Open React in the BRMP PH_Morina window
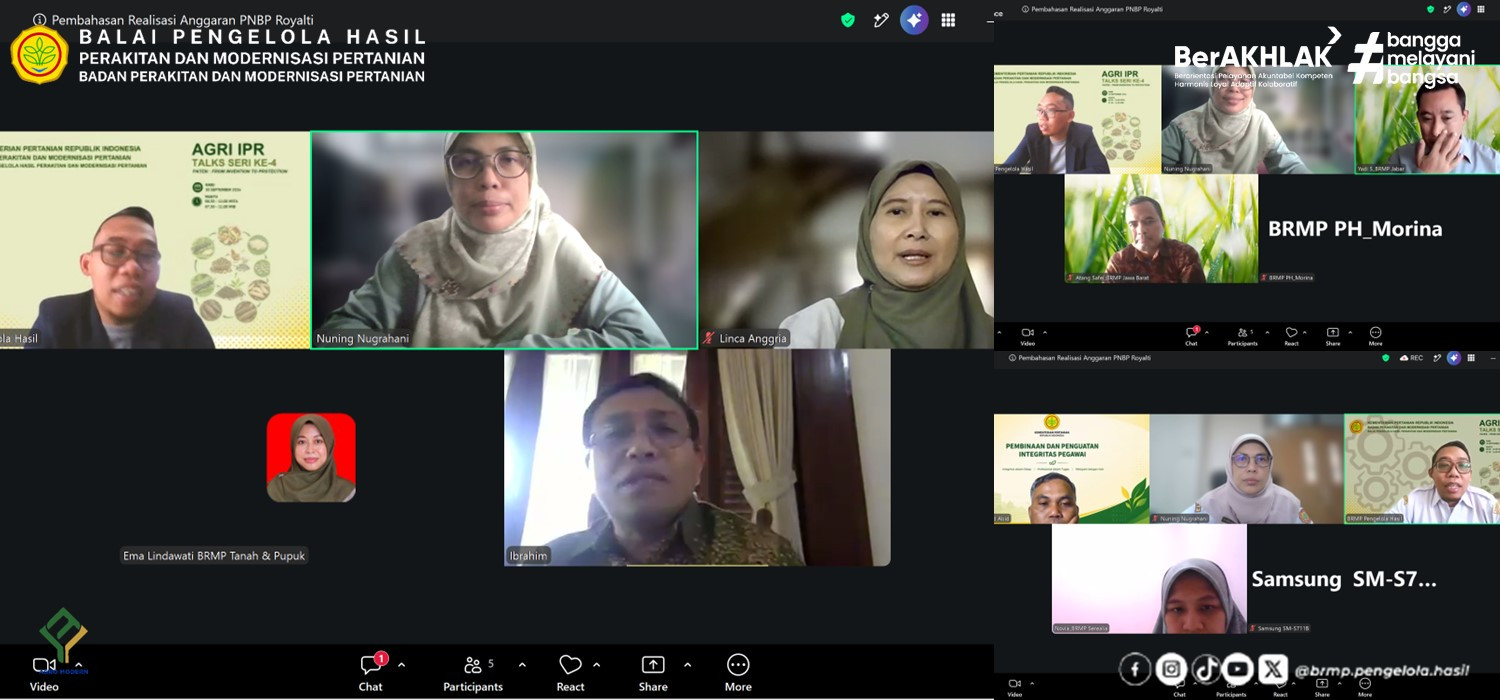Viewport: 1500px width, 700px height. (x=1291, y=336)
